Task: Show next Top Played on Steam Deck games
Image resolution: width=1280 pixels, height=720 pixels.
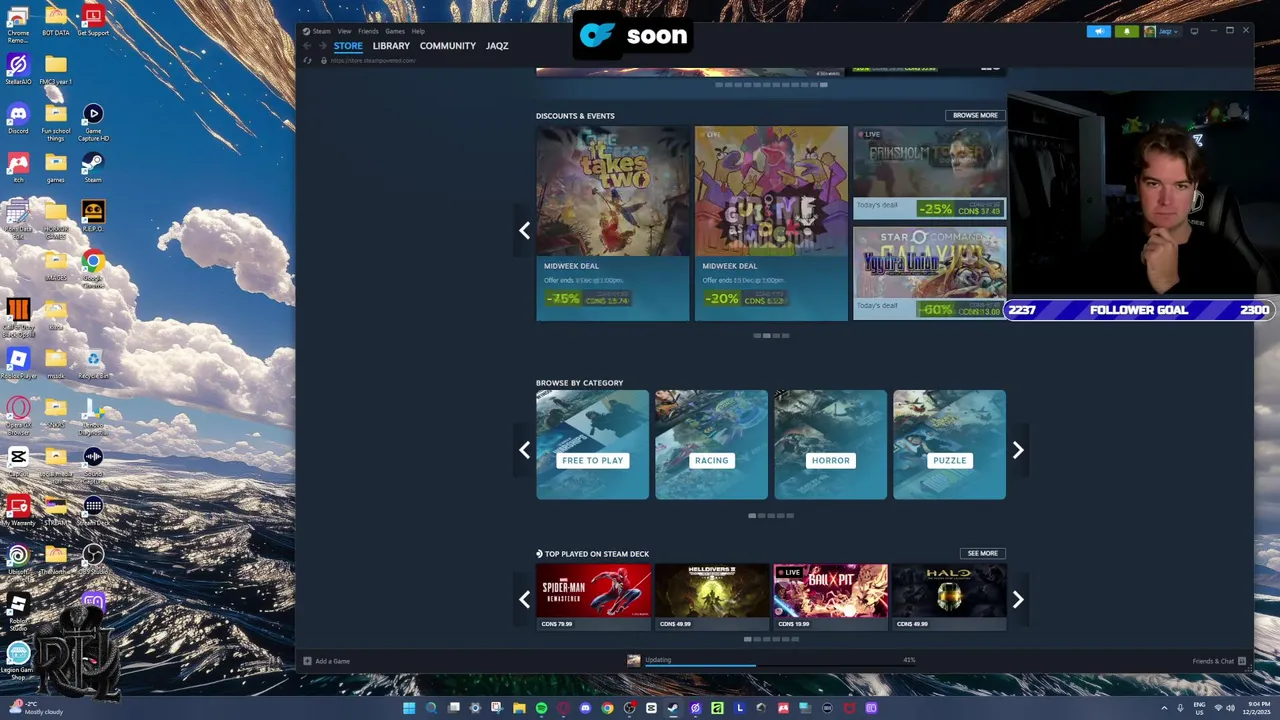Action: click(x=1018, y=599)
